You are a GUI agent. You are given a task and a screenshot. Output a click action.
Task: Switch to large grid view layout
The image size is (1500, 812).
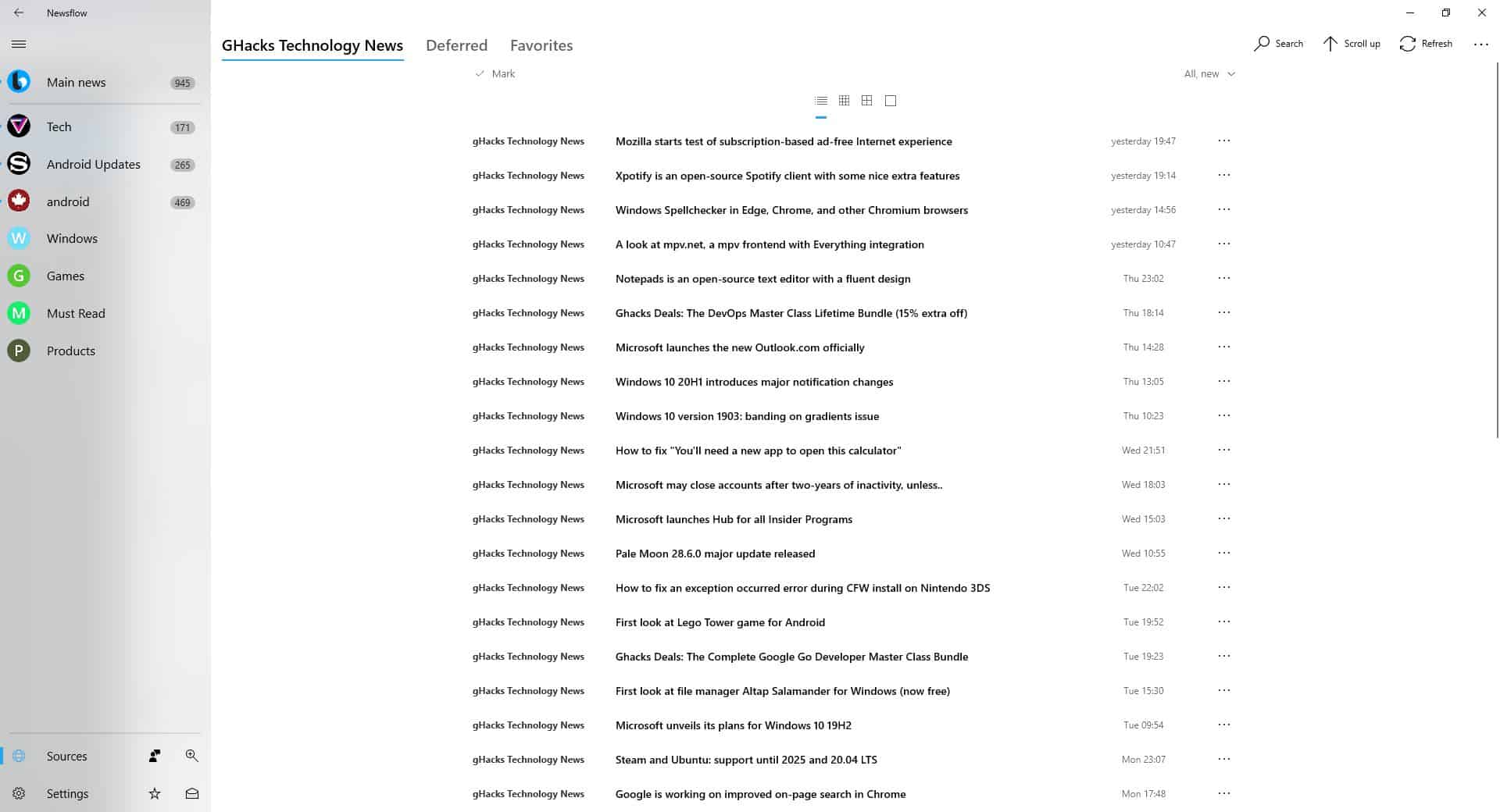pos(866,101)
